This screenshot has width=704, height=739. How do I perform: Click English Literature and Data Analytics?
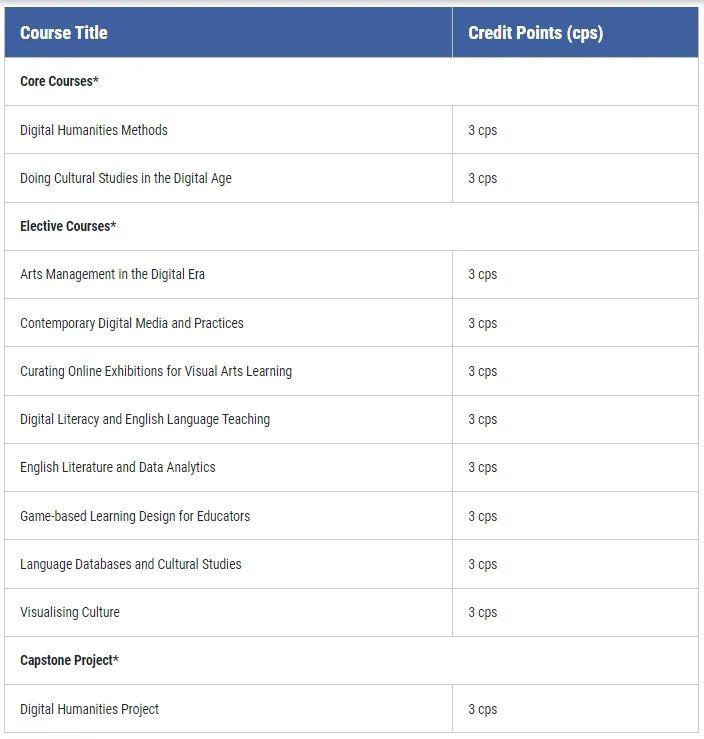[x=118, y=468]
